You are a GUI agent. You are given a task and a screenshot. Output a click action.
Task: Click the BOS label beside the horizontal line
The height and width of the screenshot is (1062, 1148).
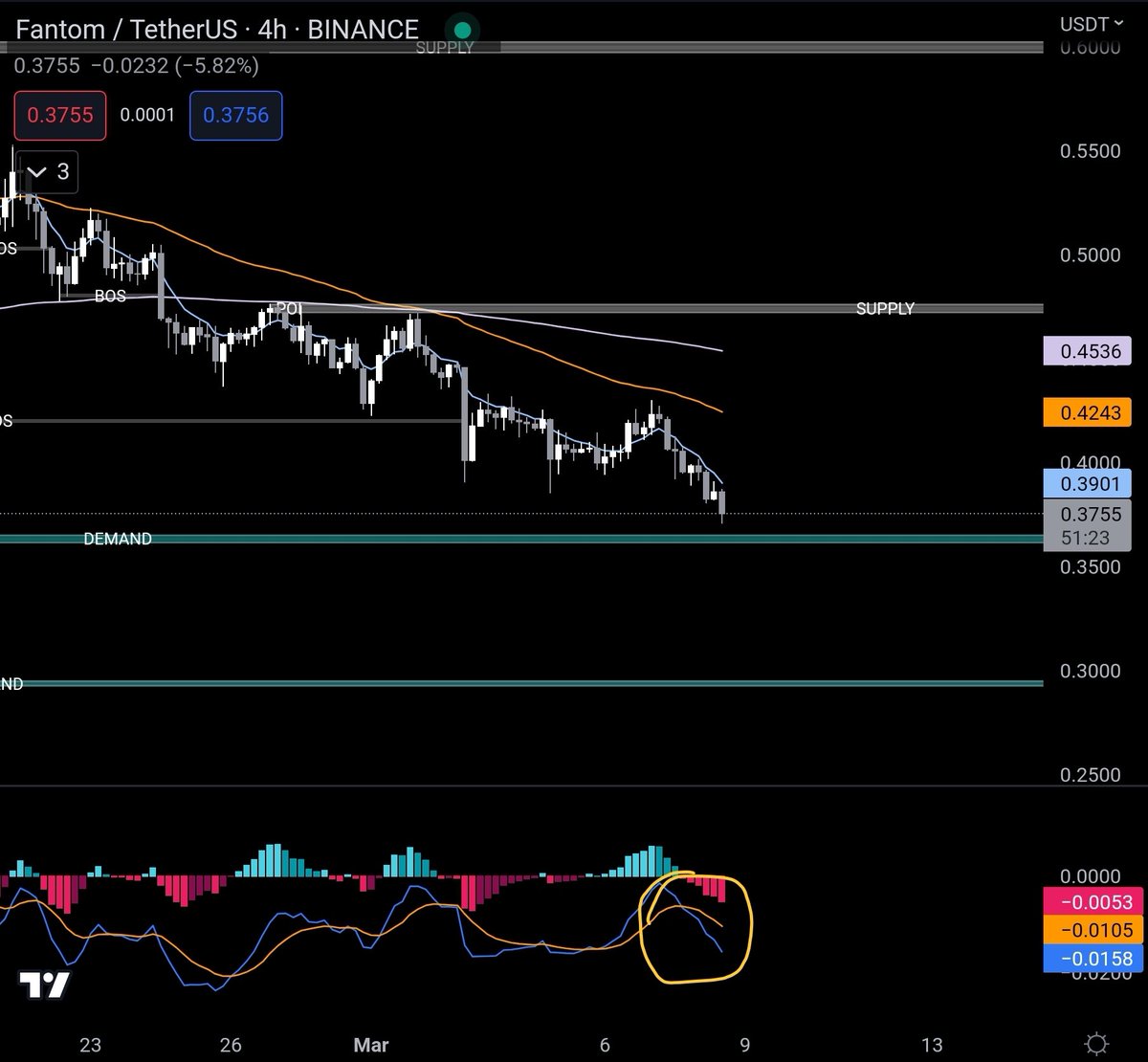click(110, 296)
